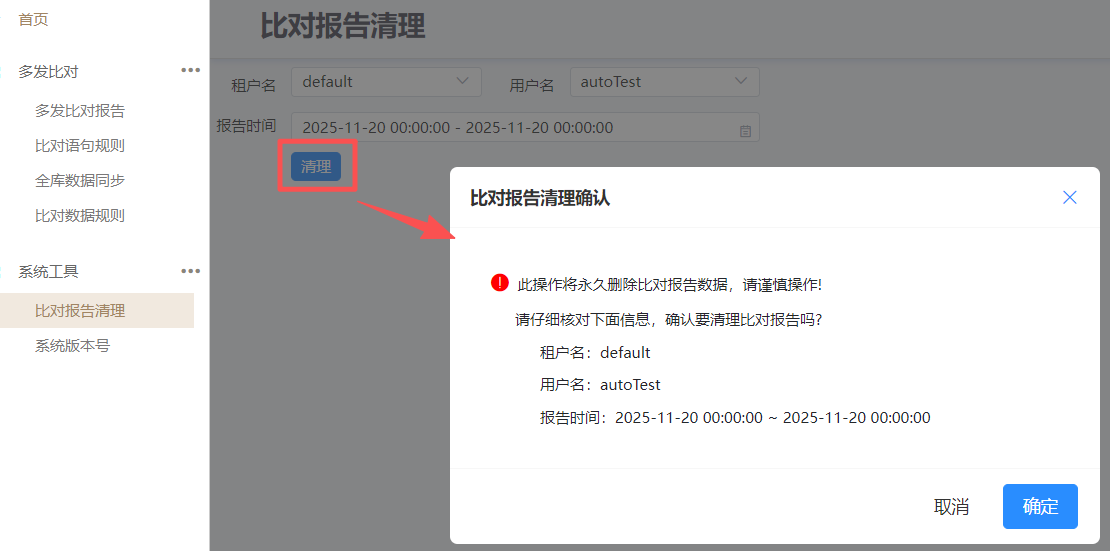The width and height of the screenshot is (1110, 551).
Task: Open the 比对数据规则 menu item
Action: (80, 216)
